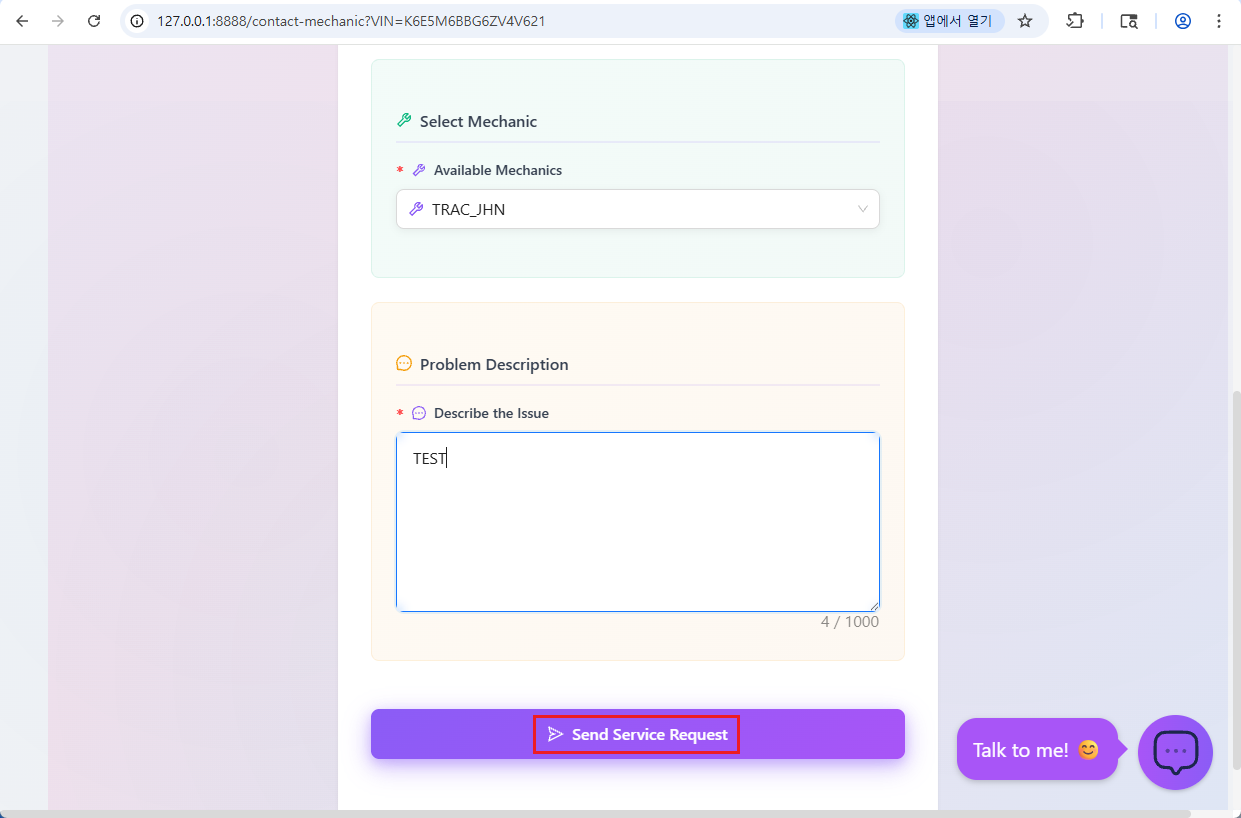The width and height of the screenshot is (1241, 818).
Task: Open the chat bubble widget icon
Action: coord(1175,752)
